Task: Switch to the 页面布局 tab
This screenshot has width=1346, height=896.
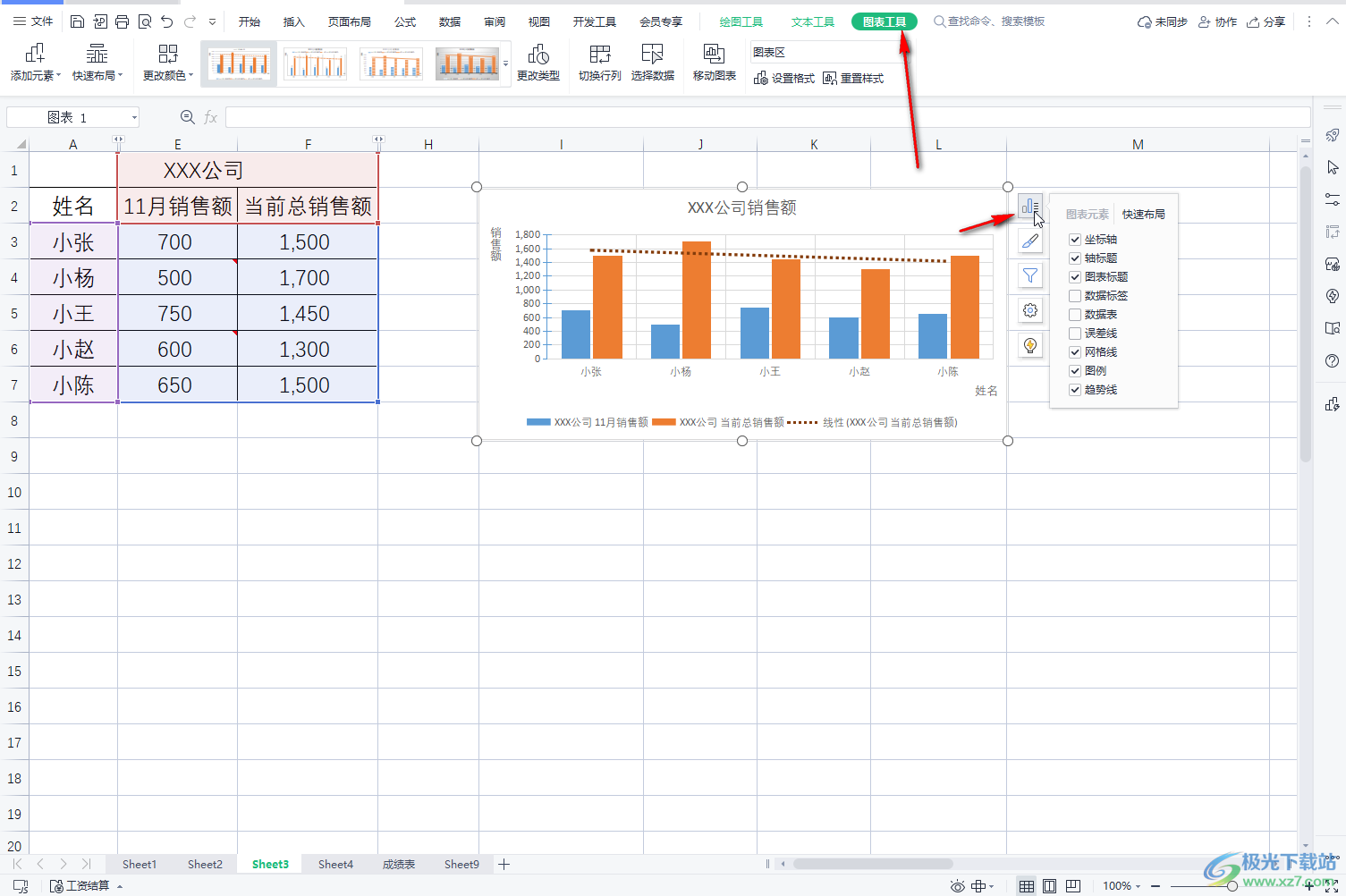Action: click(350, 21)
